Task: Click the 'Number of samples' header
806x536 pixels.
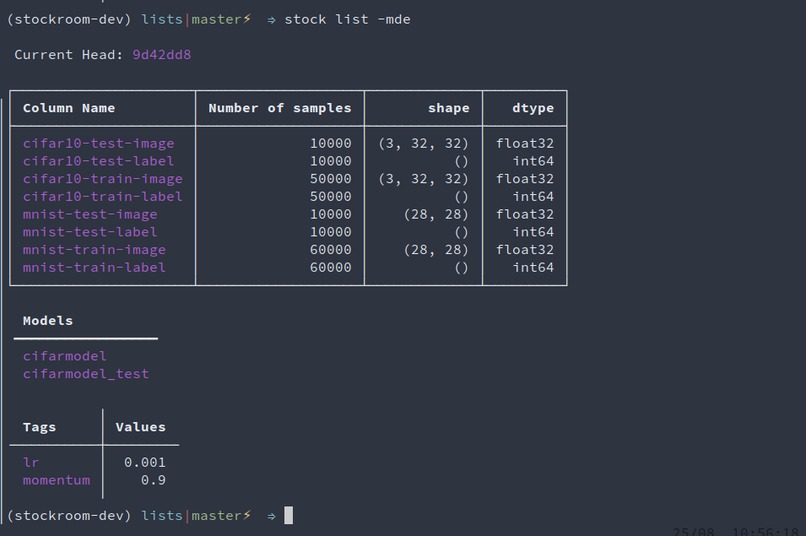Action: (280, 108)
